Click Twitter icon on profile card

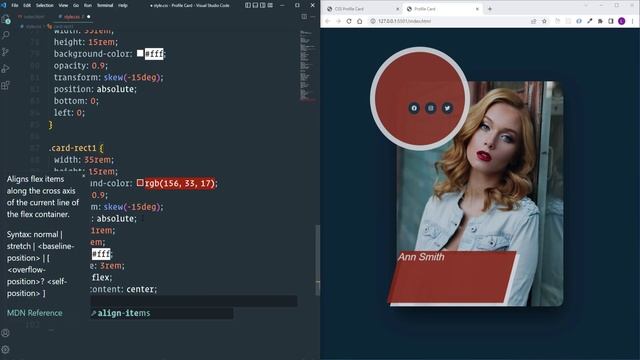447,108
